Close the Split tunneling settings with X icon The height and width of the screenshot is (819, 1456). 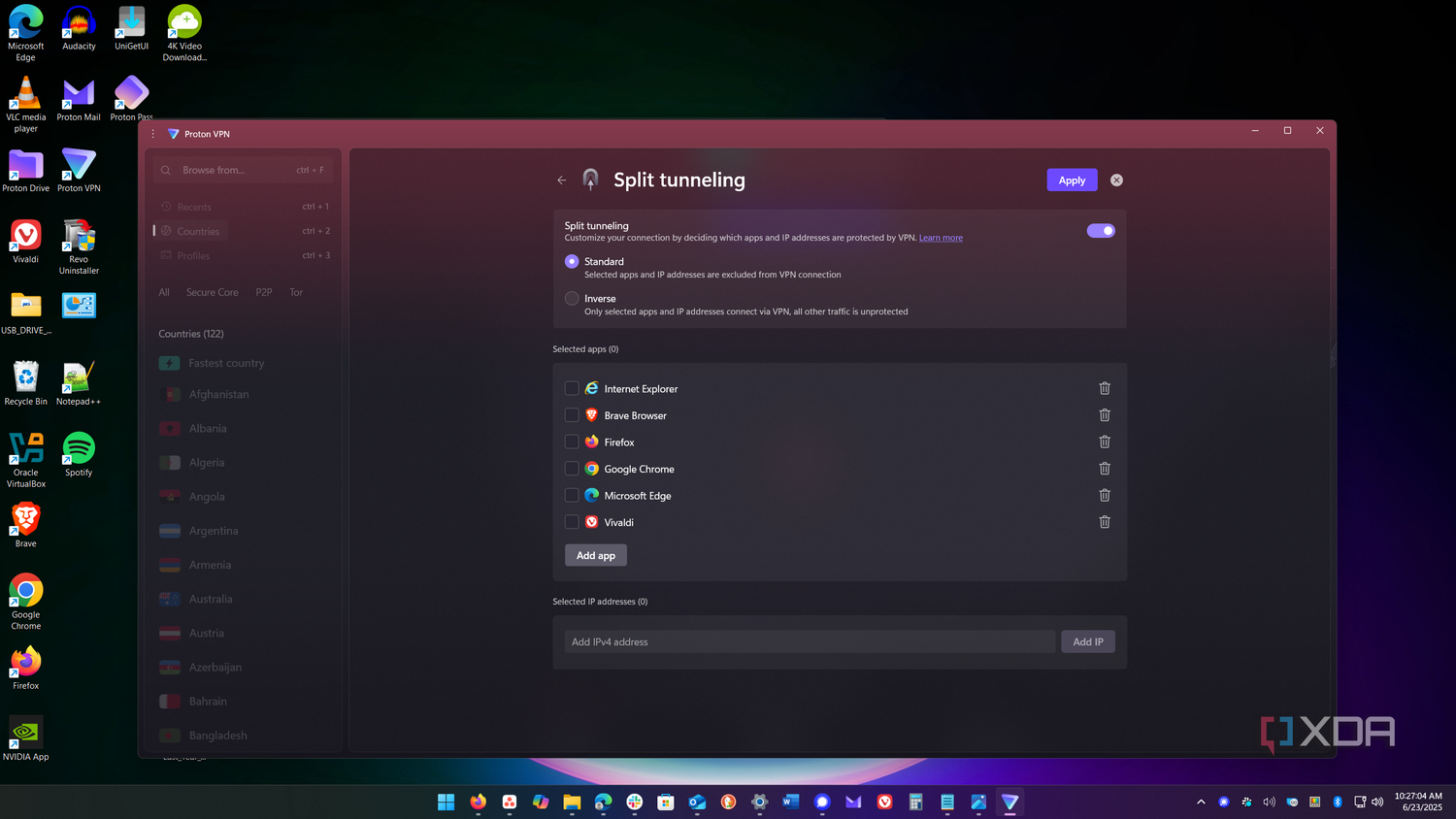point(1116,180)
